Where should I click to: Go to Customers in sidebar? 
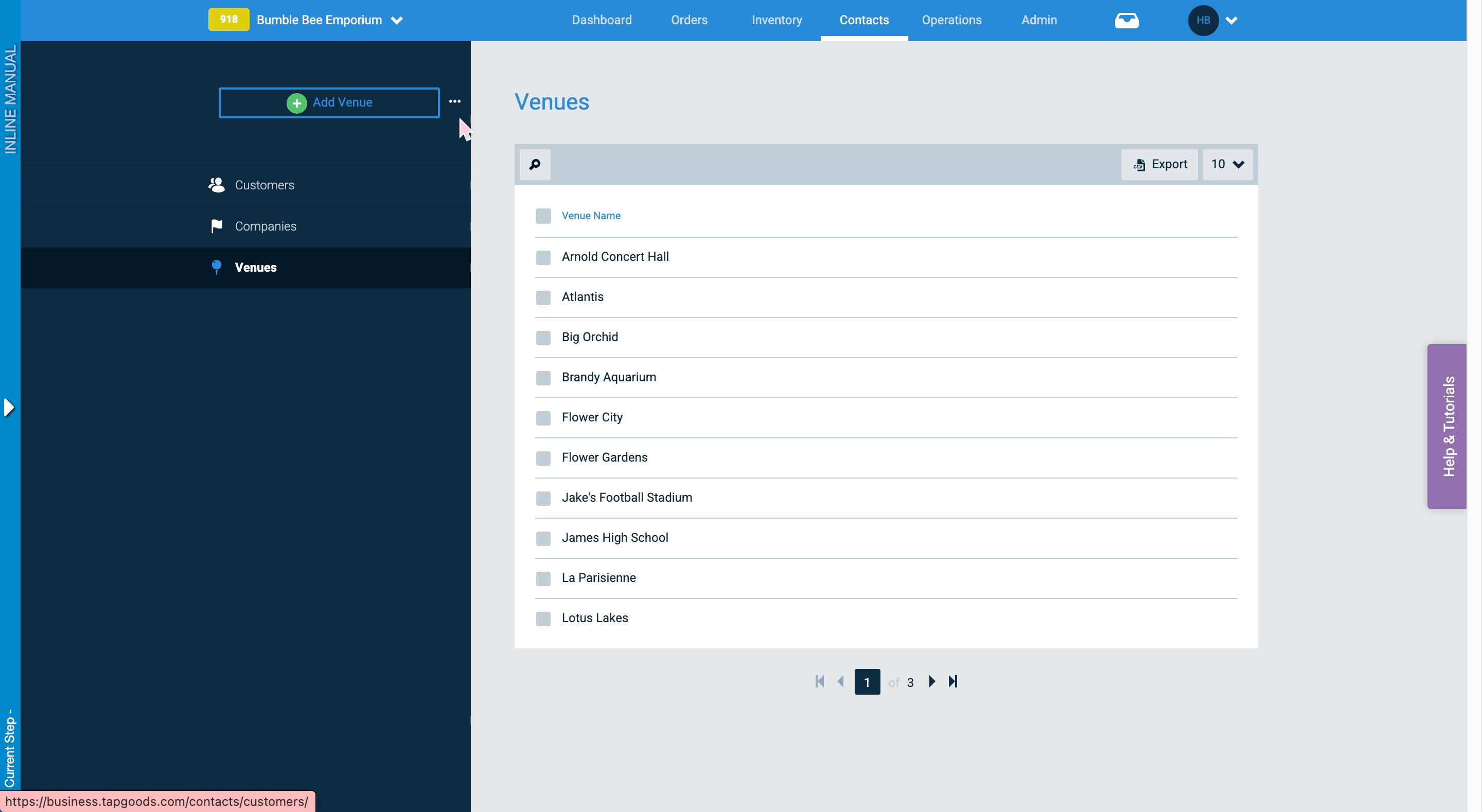245,185
